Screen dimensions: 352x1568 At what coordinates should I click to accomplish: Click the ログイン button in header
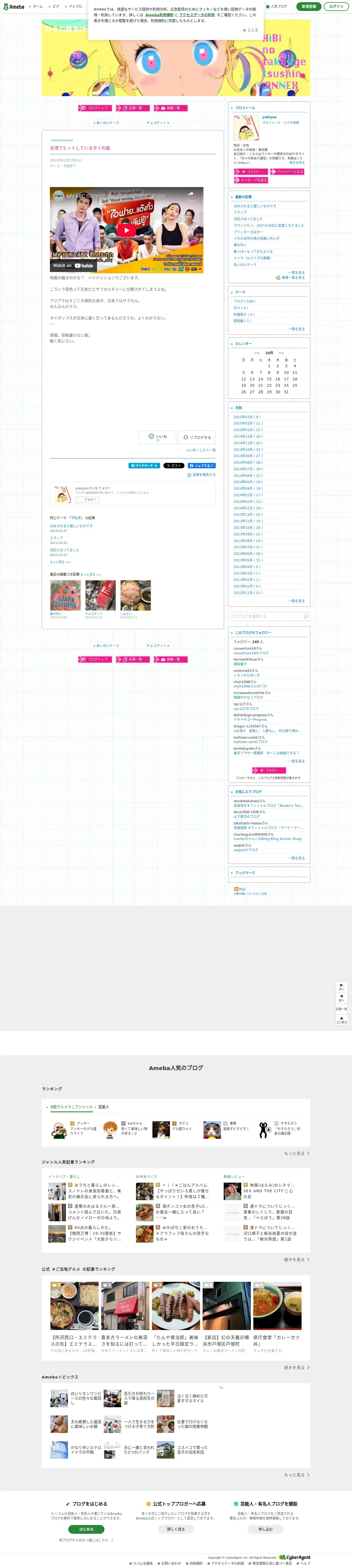(x=336, y=6)
